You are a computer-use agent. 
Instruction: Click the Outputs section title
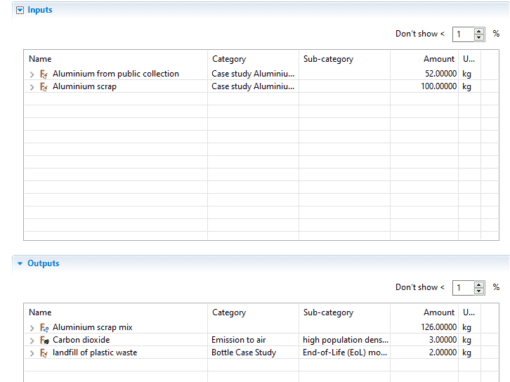point(43,263)
